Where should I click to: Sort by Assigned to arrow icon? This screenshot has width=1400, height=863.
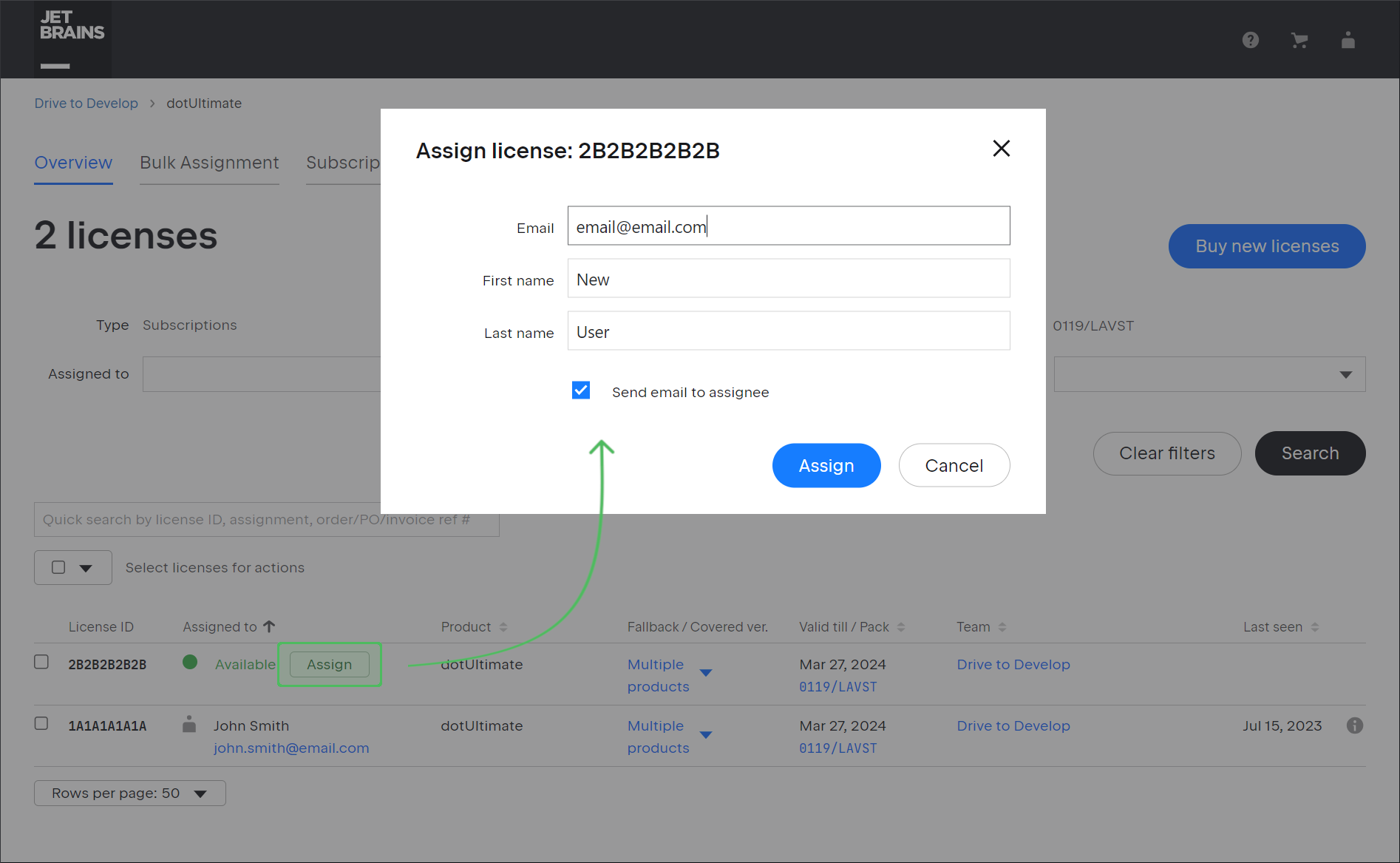(269, 626)
